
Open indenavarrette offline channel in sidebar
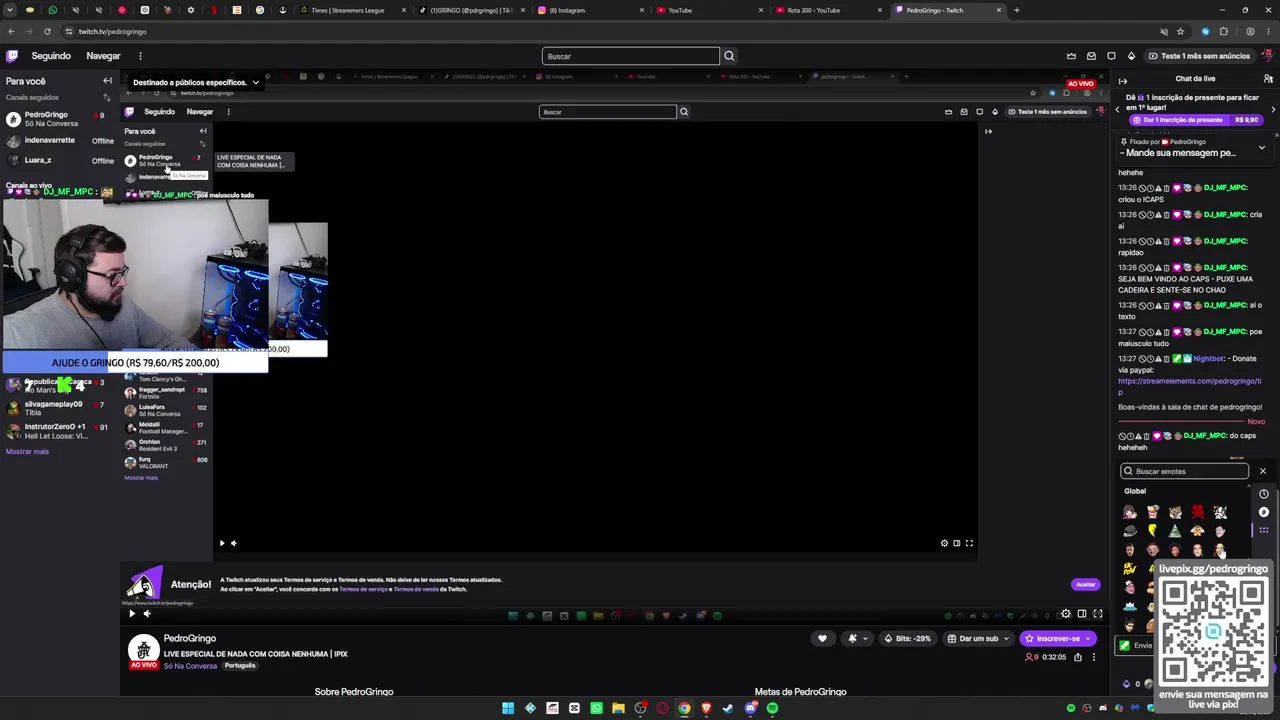[x=58, y=141]
